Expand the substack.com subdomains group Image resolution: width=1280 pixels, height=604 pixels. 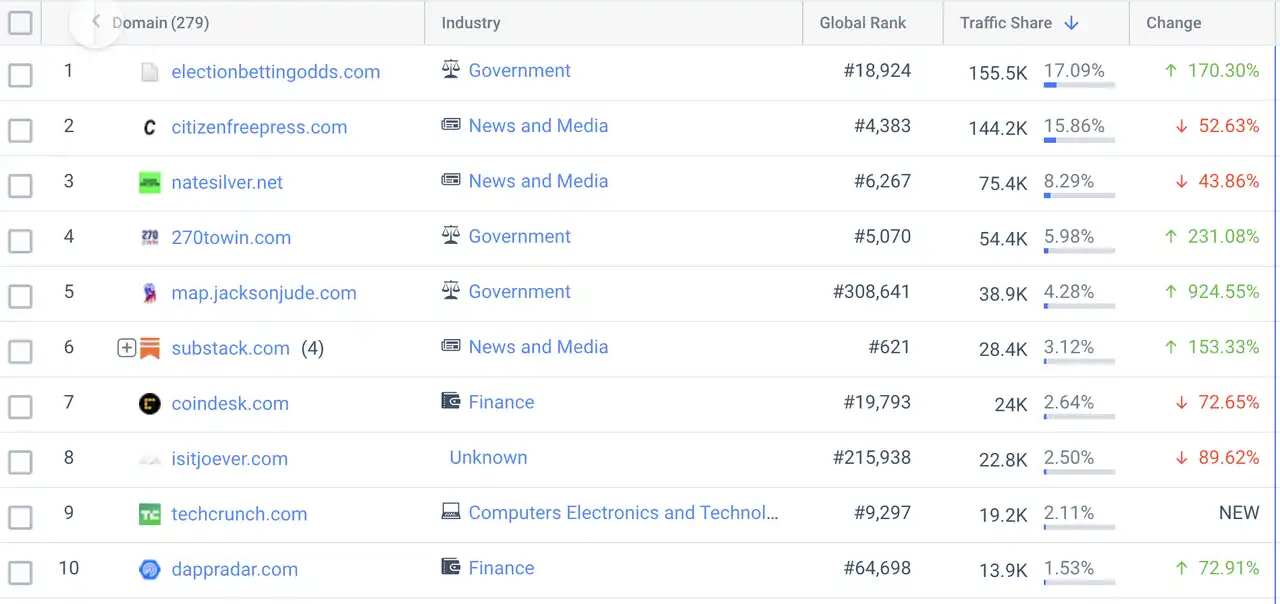coord(126,349)
